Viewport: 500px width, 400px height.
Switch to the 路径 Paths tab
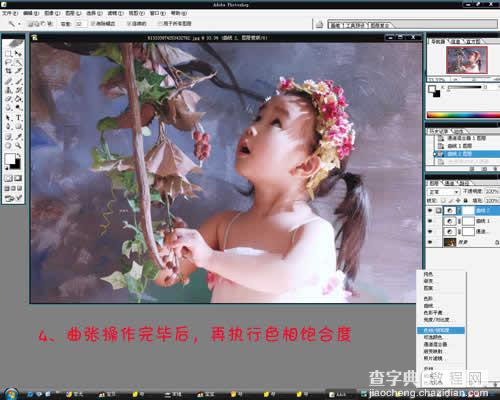[x=464, y=183]
